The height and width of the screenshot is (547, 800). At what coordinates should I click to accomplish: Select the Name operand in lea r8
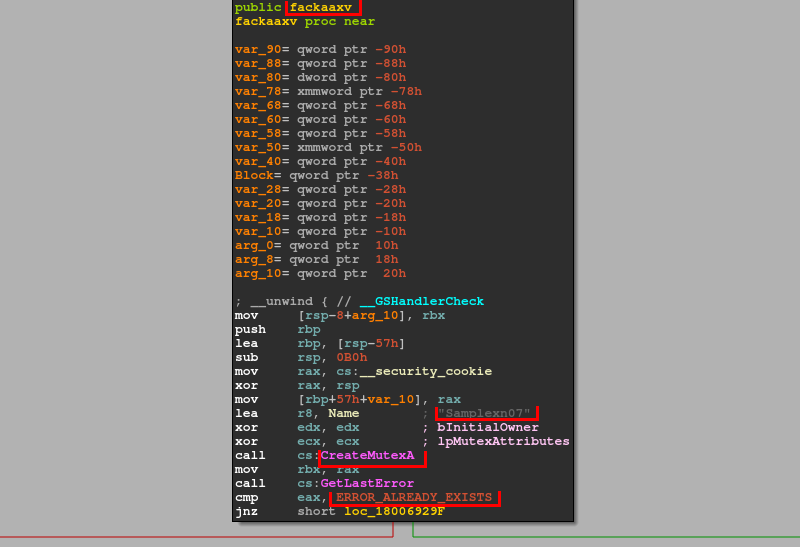pos(343,413)
